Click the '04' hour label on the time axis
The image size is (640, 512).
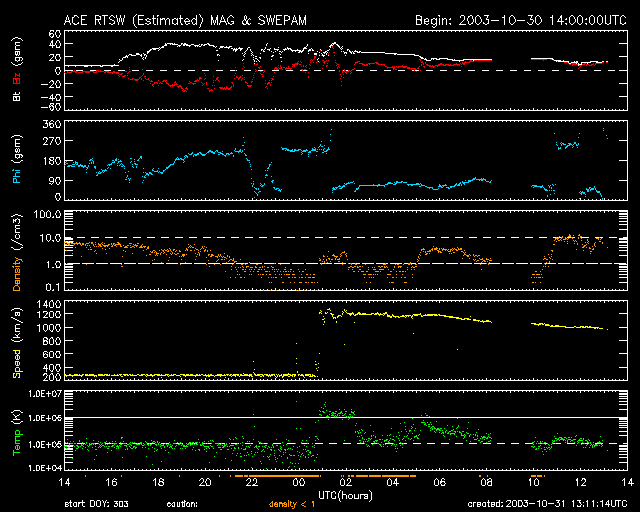[393, 483]
